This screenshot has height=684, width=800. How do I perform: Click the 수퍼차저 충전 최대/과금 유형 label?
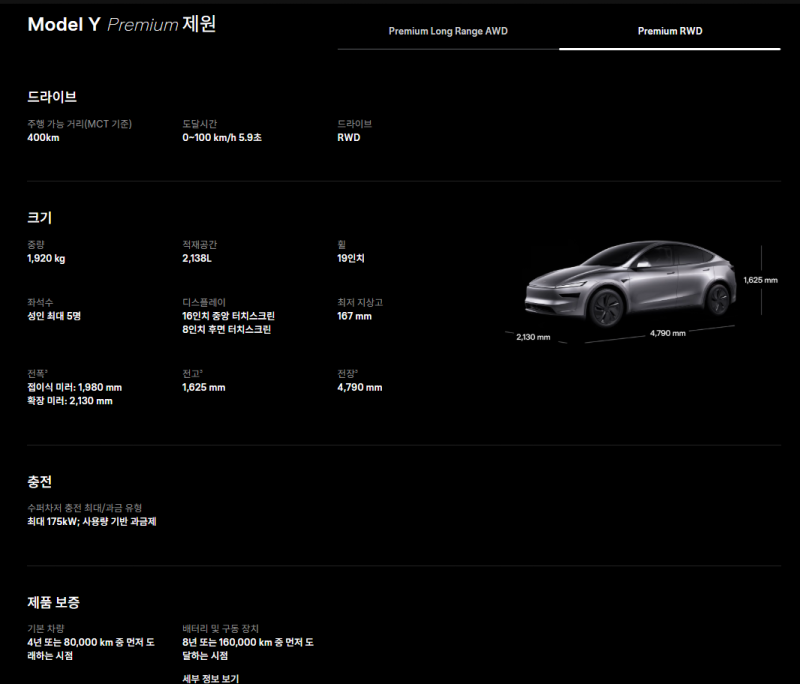point(85,508)
